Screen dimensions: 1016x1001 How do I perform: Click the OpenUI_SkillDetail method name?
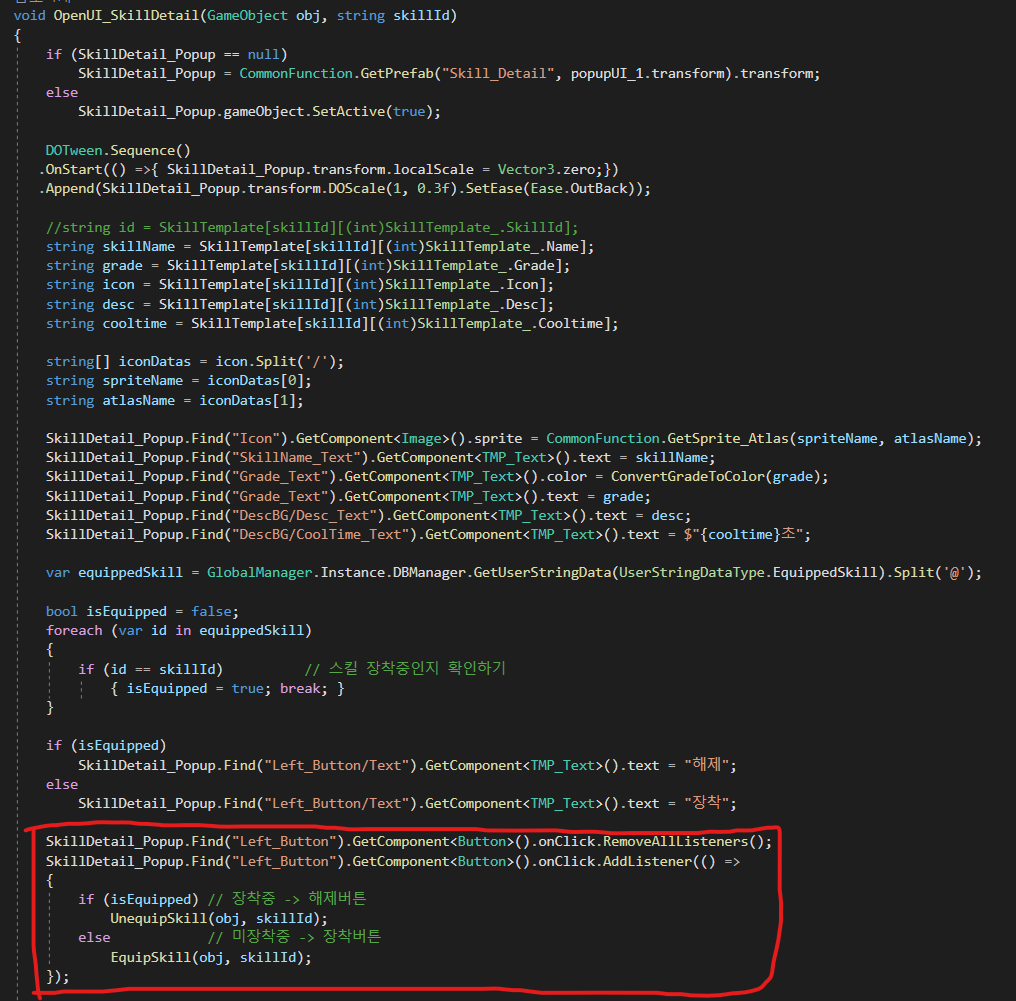126,16
